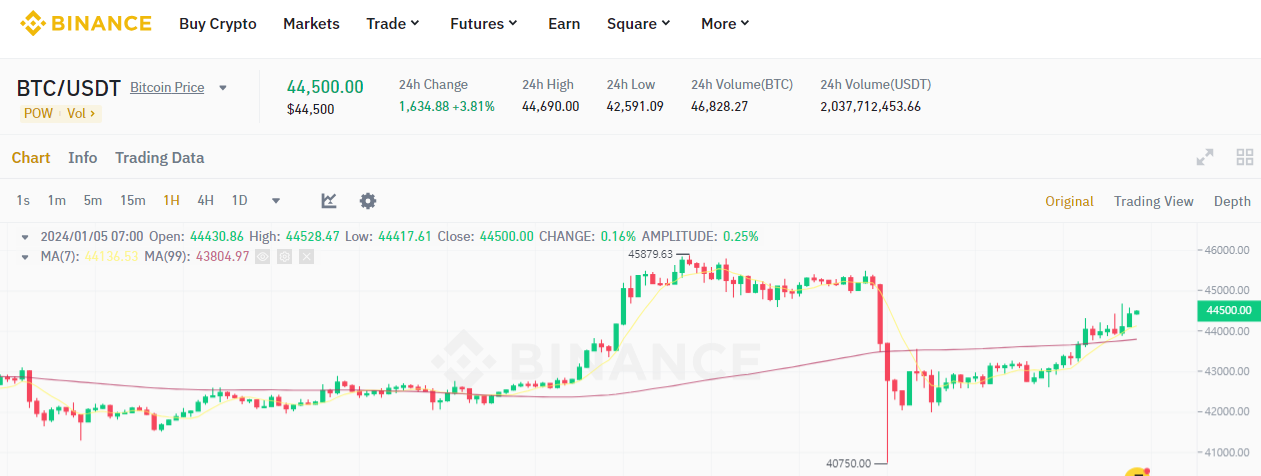
Task: Click the 24h High value 44,690.00
Action: point(550,106)
